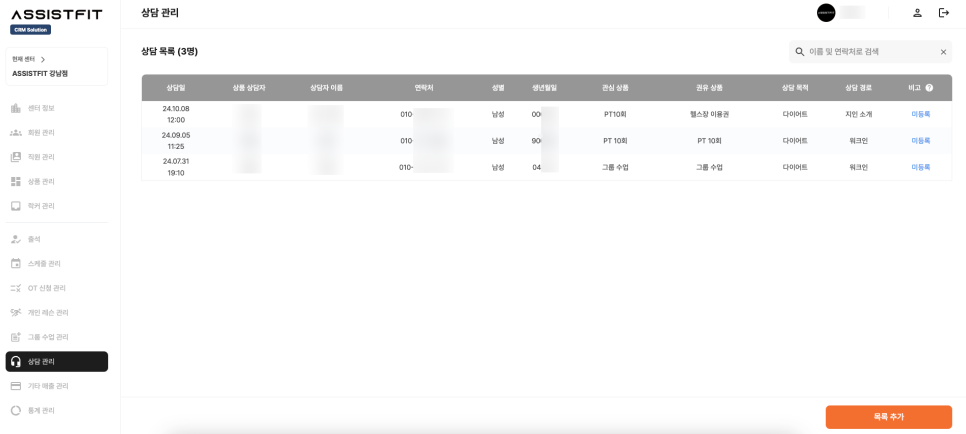Open 직원 관리 menu item

(x=41, y=157)
